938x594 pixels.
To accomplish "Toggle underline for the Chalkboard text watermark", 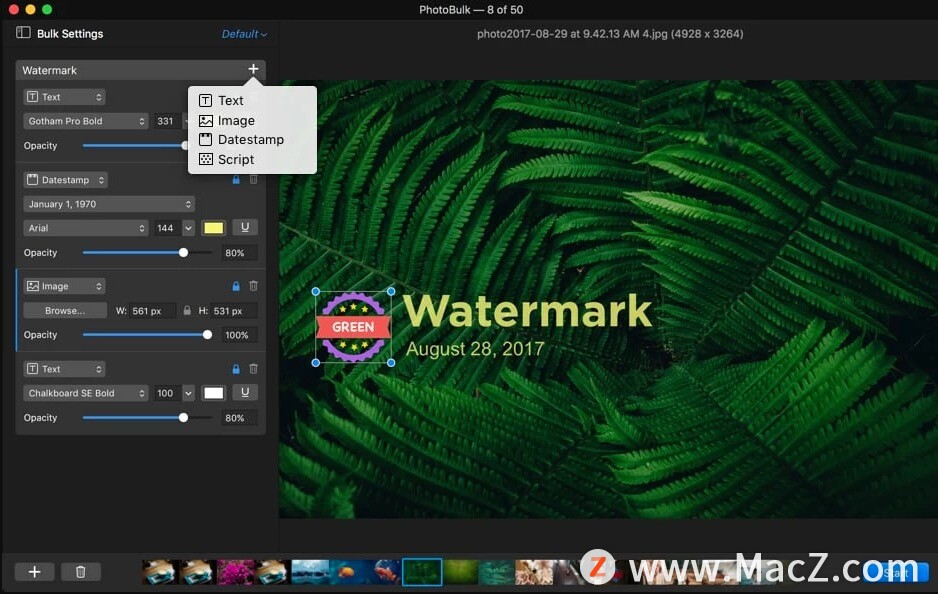I will click(245, 392).
